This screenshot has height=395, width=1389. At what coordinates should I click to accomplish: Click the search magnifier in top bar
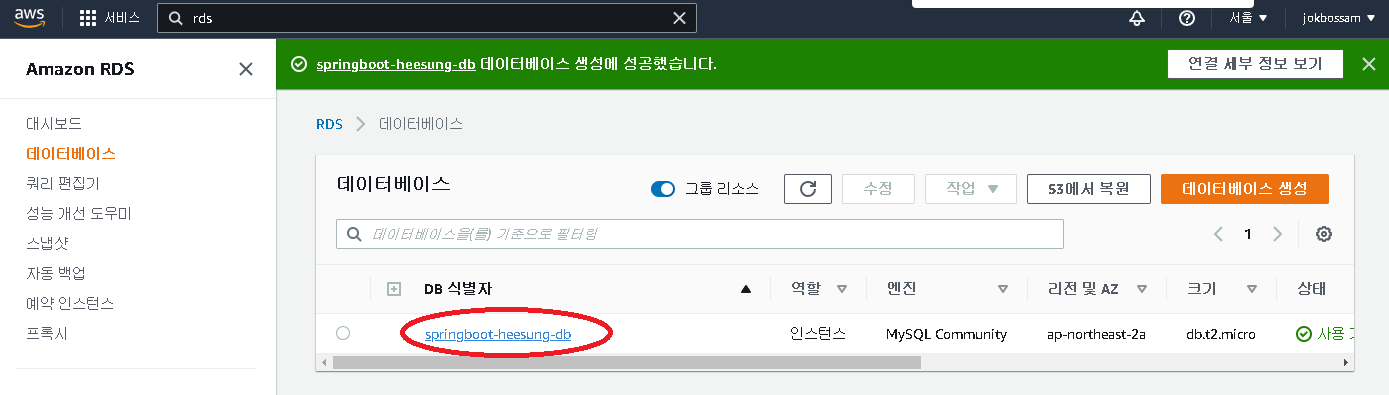tap(176, 18)
